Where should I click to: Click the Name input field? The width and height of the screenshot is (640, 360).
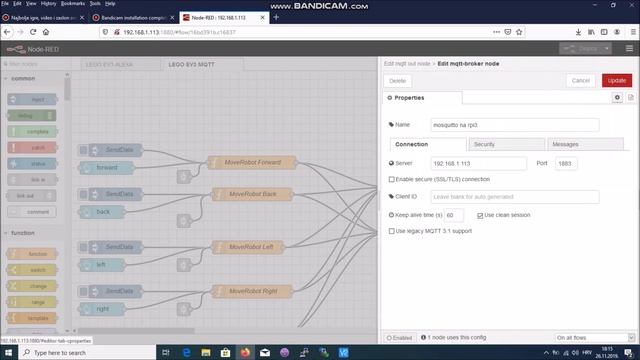tap(515, 125)
